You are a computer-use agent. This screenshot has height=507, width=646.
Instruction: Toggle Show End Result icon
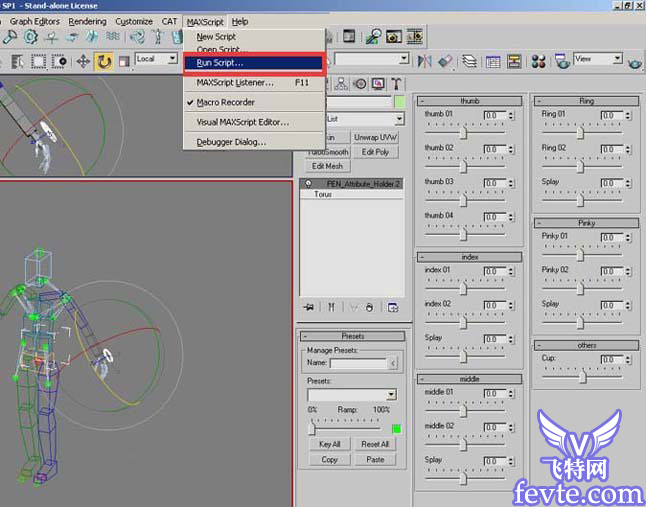(x=331, y=307)
